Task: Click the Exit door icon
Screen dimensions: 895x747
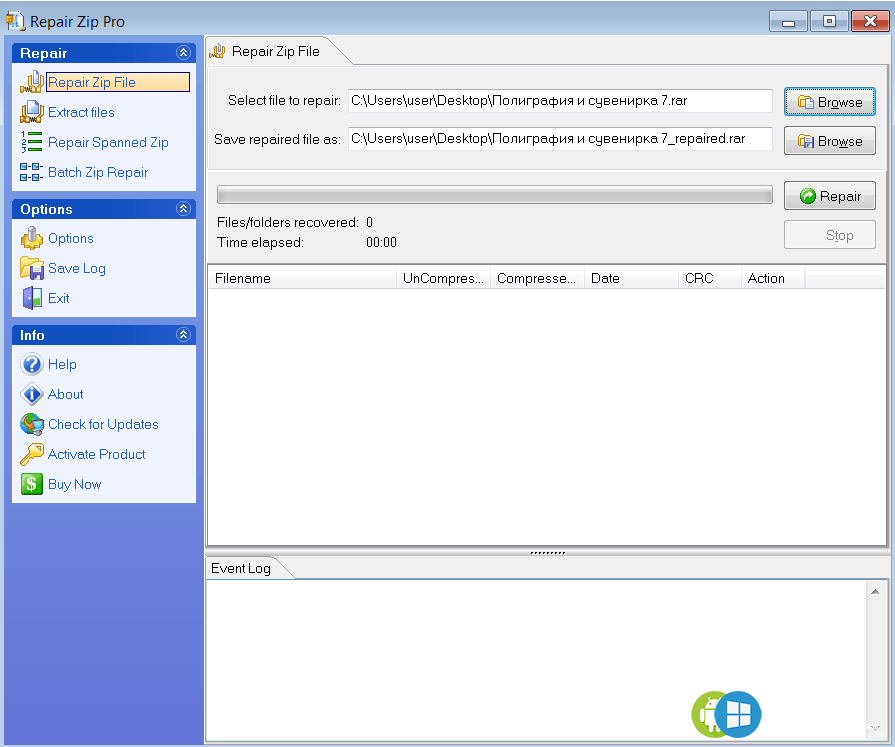Action: coord(32,298)
